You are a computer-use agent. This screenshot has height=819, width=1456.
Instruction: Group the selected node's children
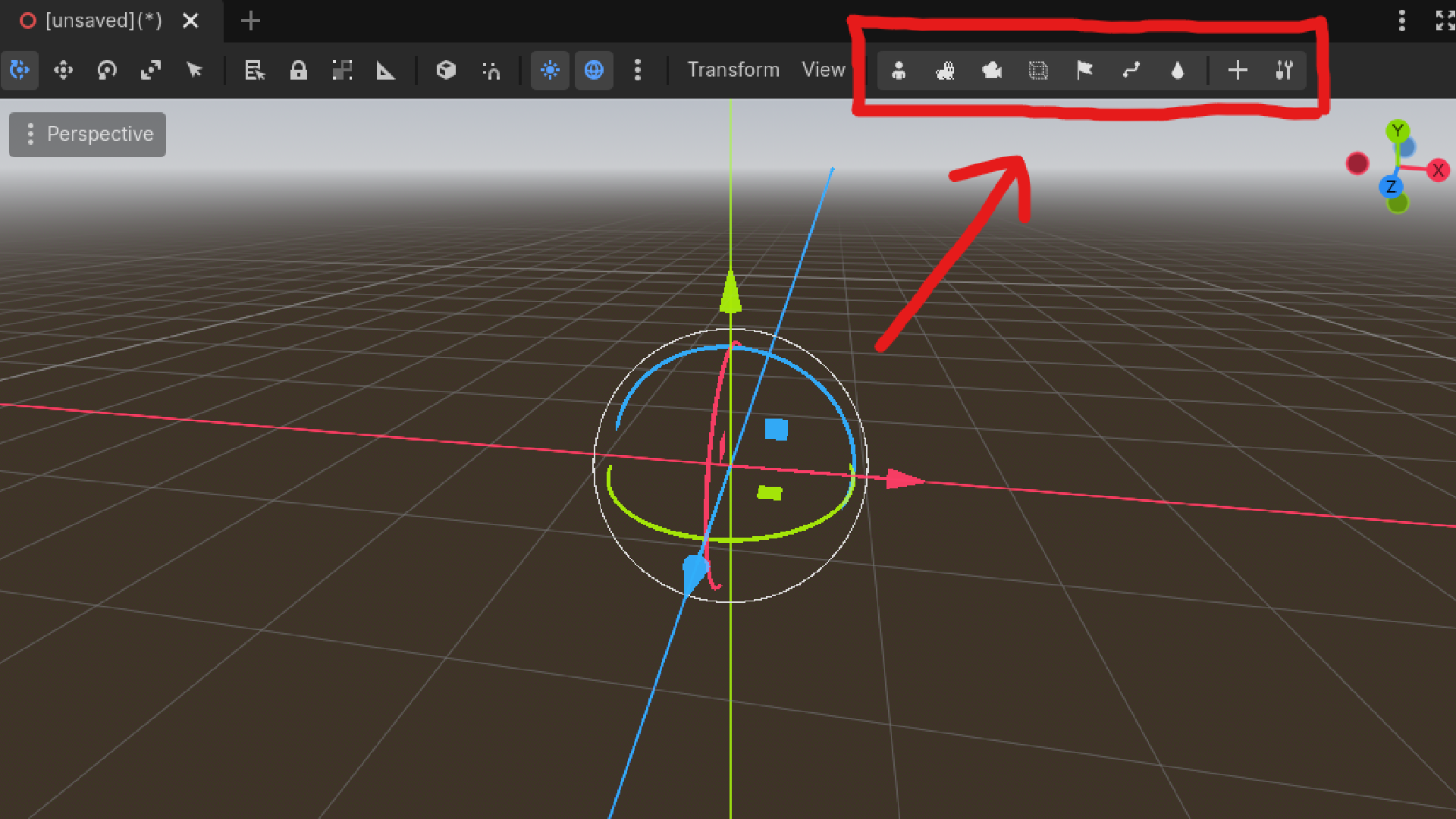tap(342, 71)
